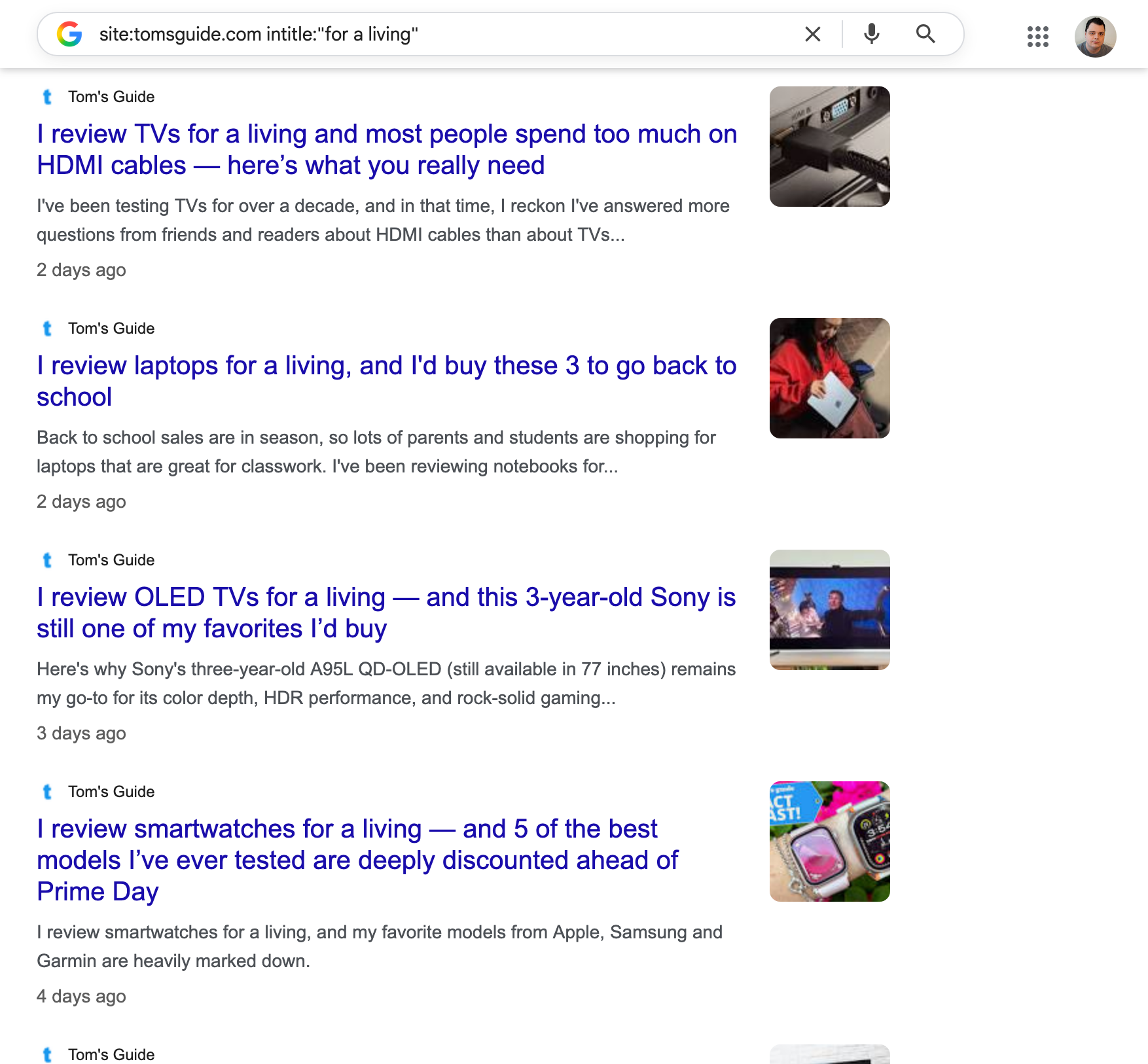Image resolution: width=1148 pixels, height=1064 pixels.
Task: Click Tom's Guide source name on laptops result
Action: [111, 328]
